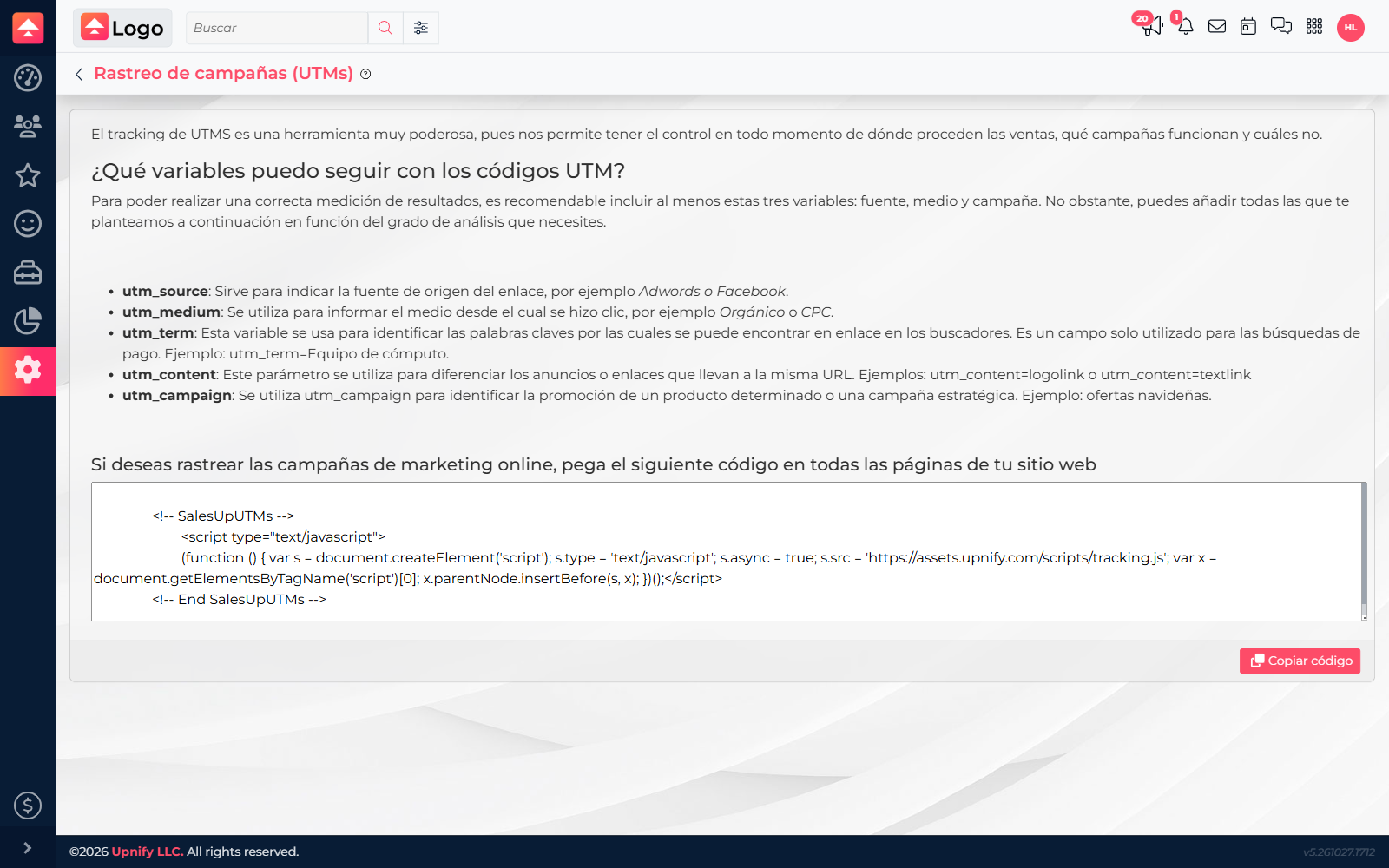Screen dimensions: 1389x868
Task: Click the utm_term bullet text
Action: (x=741, y=343)
